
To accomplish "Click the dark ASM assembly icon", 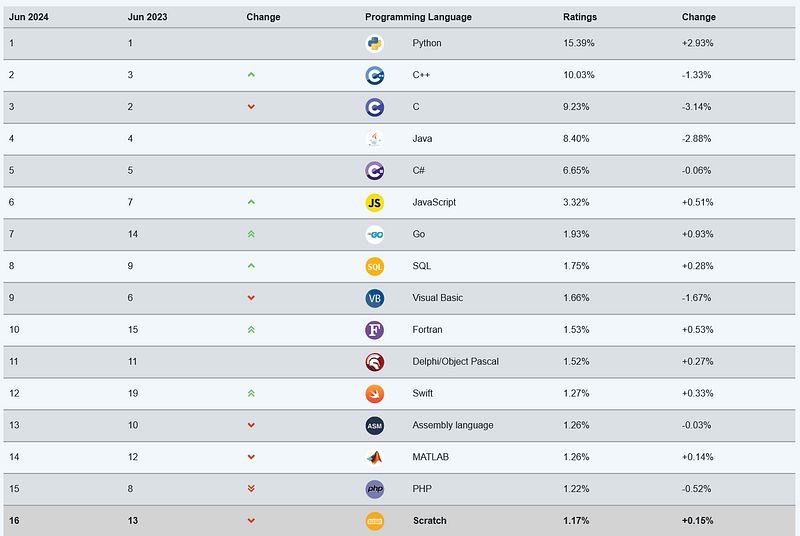I will [x=375, y=425].
